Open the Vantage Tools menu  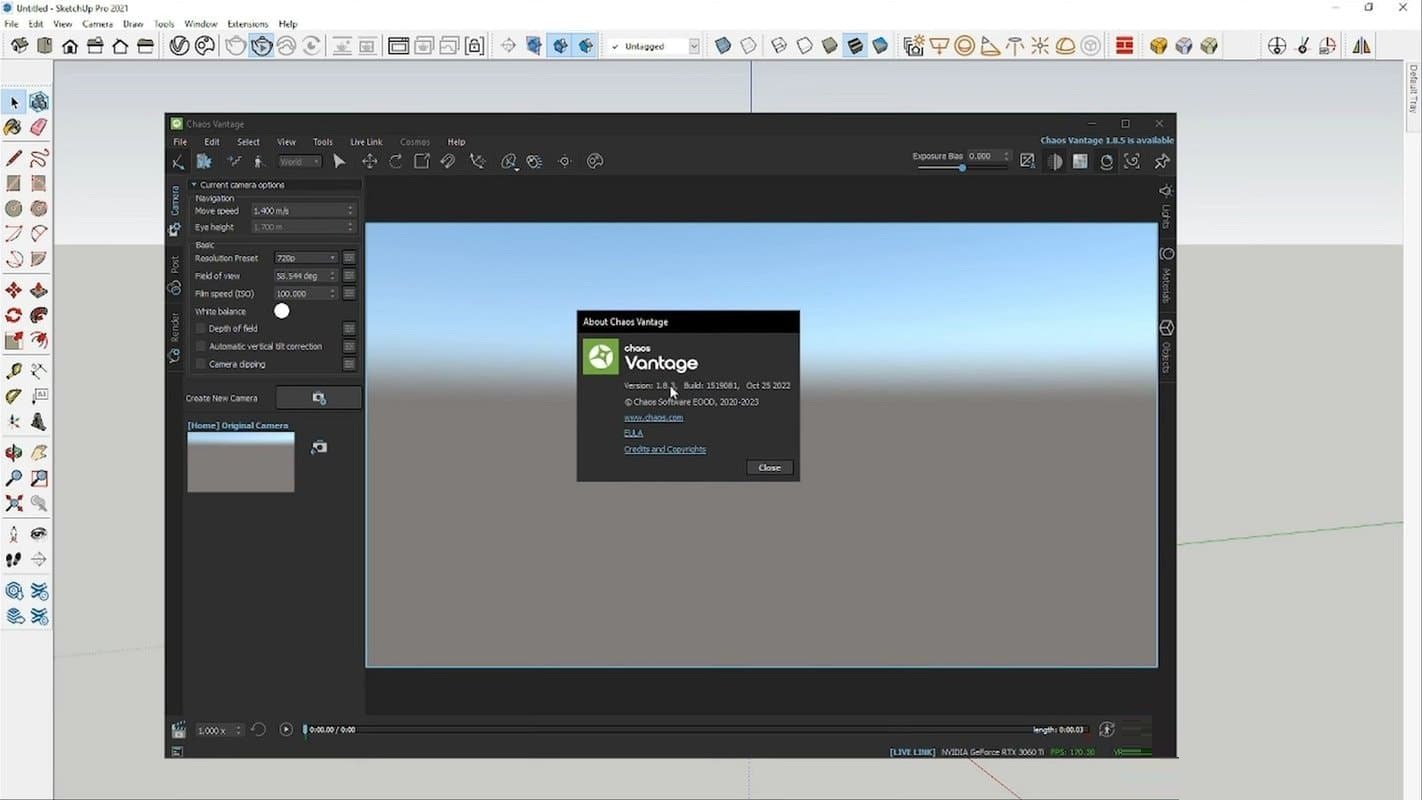[x=322, y=142]
